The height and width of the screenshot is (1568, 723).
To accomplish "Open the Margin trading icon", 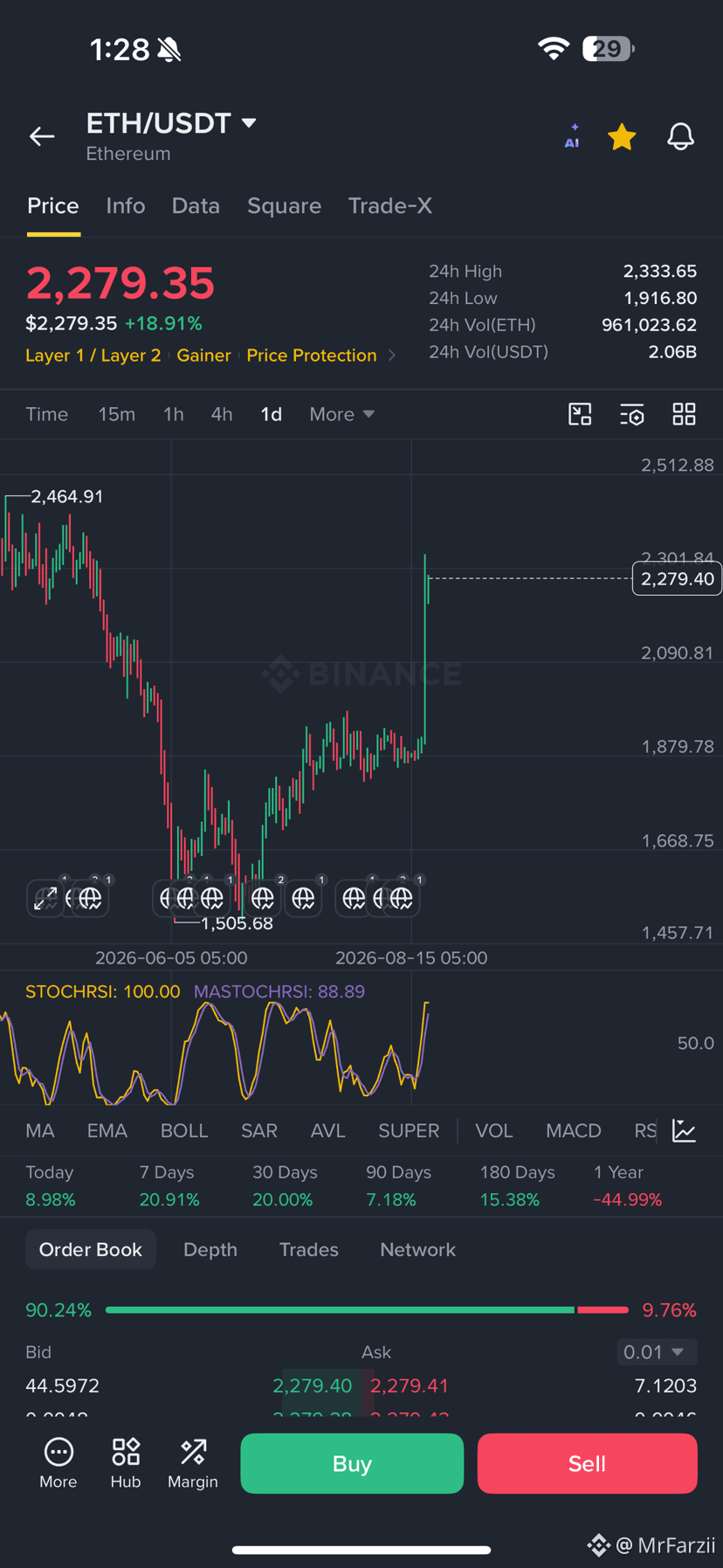I will pyautogui.click(x=193, y=1463).
